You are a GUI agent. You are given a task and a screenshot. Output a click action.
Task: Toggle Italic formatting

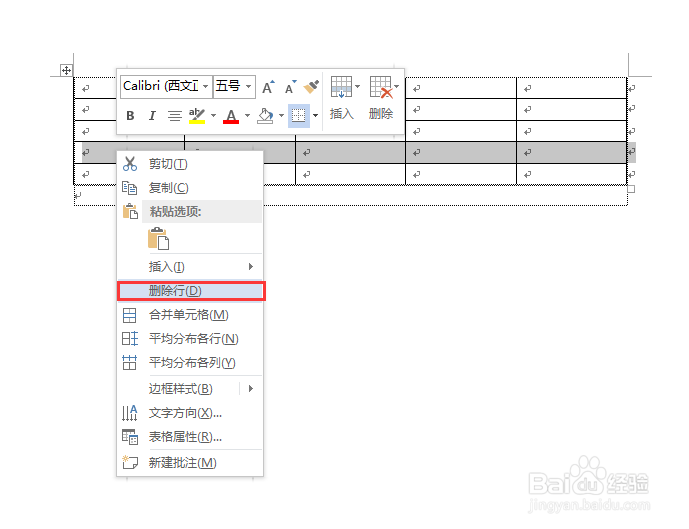click(152, 116)
